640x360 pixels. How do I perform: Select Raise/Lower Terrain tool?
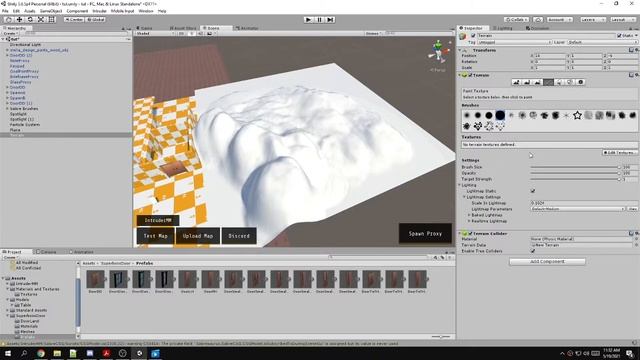516,82
